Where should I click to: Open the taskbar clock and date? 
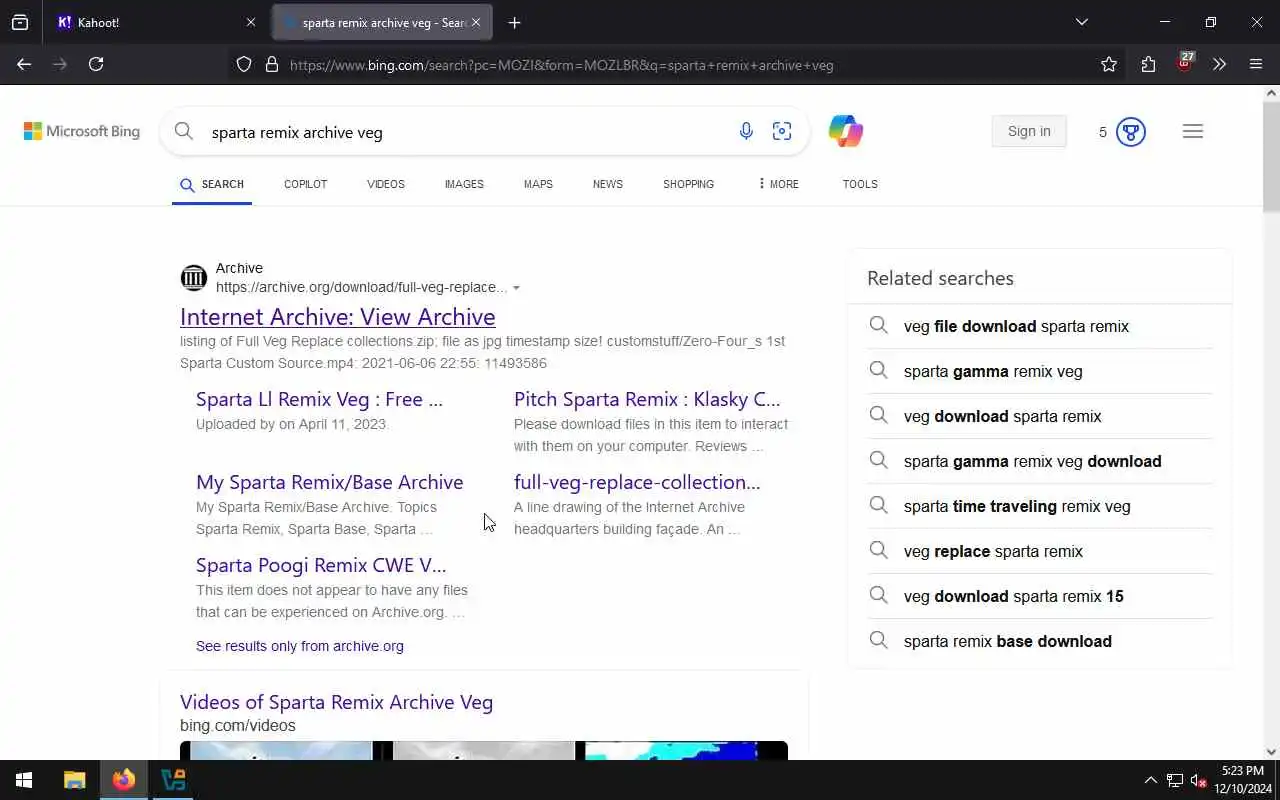click(1242, 780)
